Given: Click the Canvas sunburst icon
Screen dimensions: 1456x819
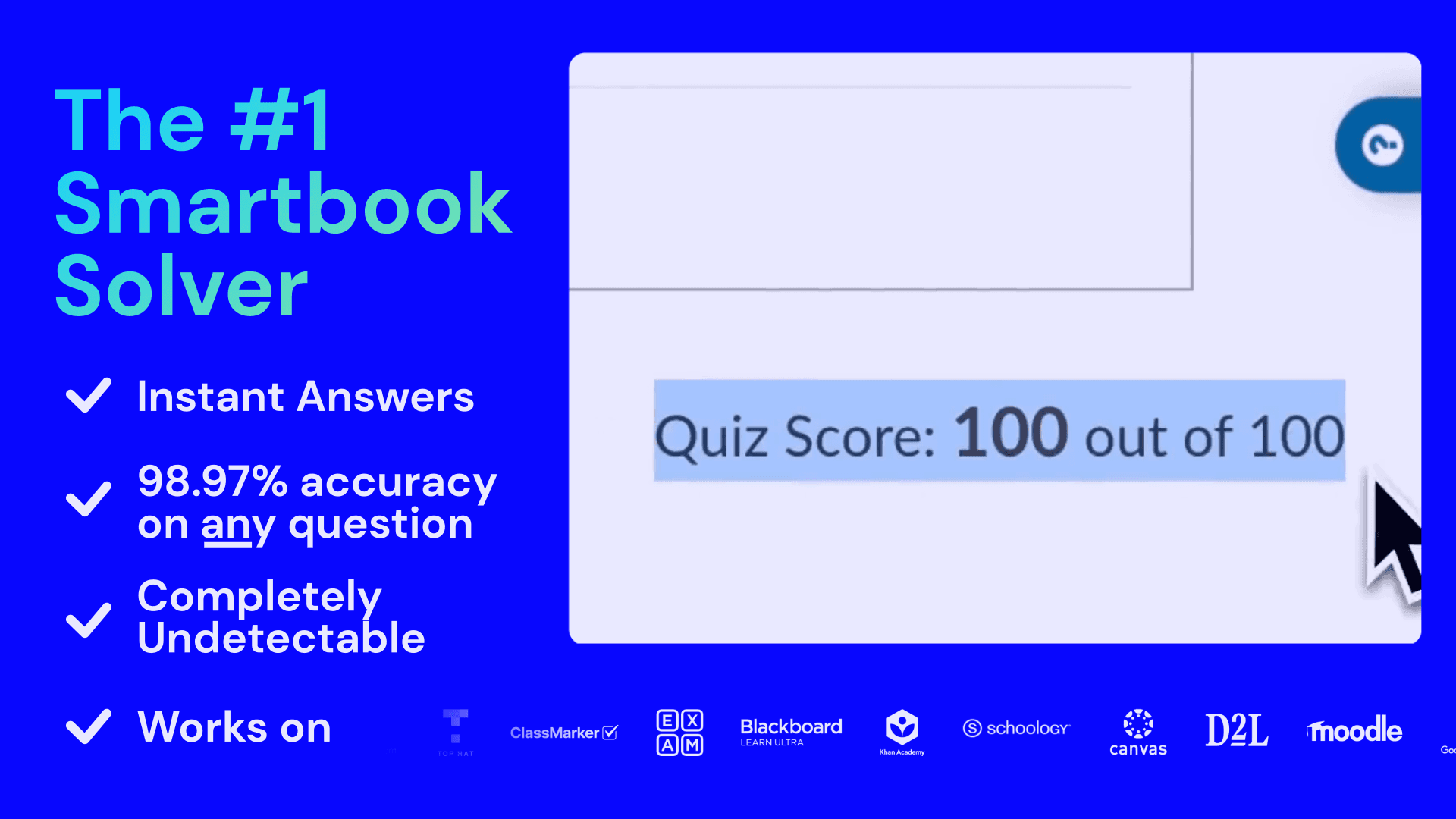Looking at the screenshot, I should click(x=1138, y=723).
